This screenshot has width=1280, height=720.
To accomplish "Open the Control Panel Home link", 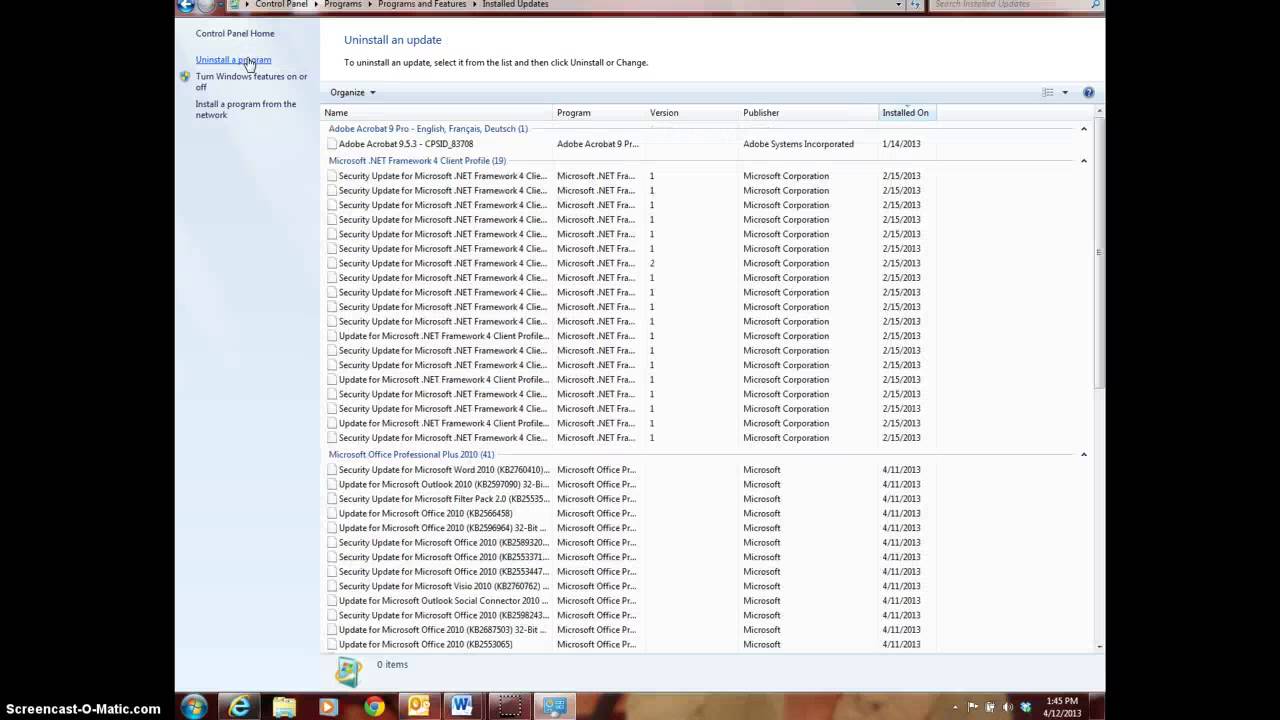I will 235,34.
